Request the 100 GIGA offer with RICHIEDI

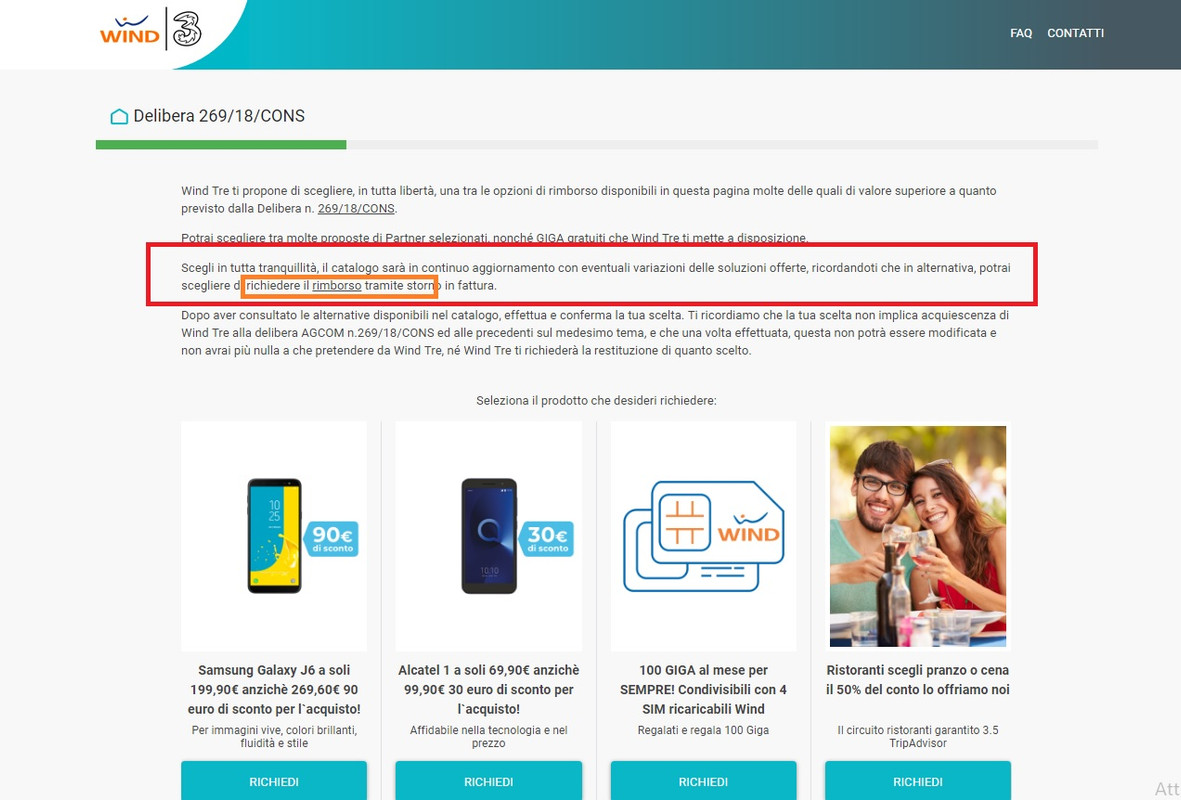tap(703, 781)
